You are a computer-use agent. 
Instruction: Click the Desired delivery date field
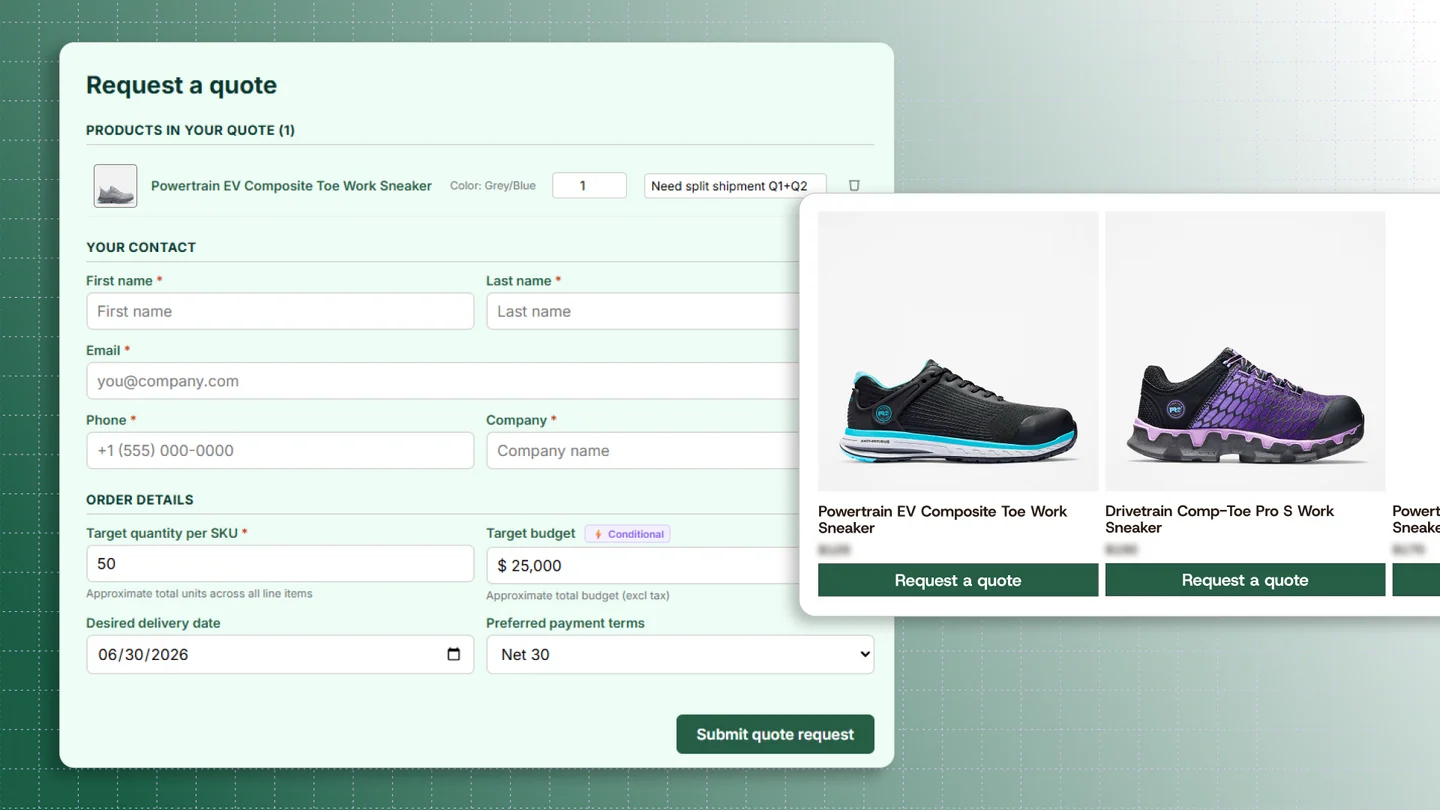coord(280,654)
